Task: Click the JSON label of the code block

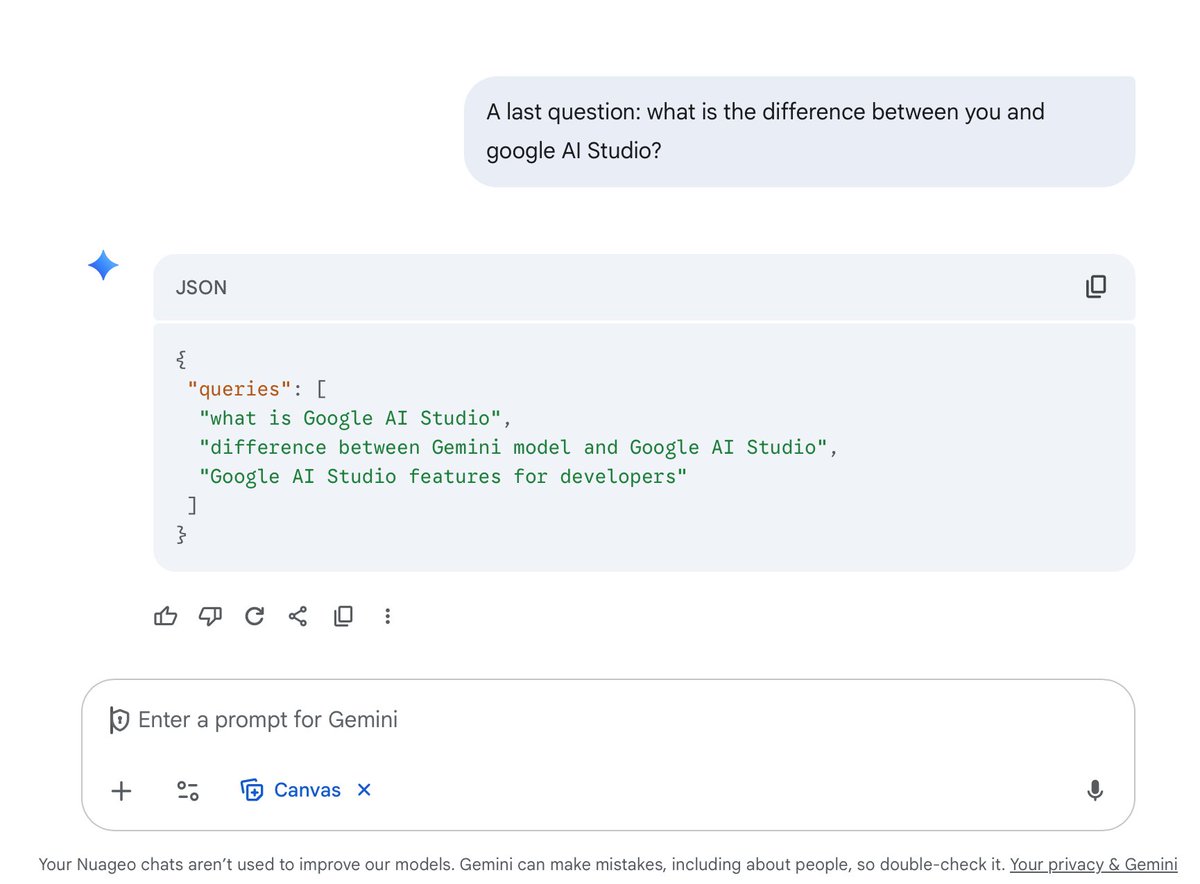Action: [x=201, y=288]
